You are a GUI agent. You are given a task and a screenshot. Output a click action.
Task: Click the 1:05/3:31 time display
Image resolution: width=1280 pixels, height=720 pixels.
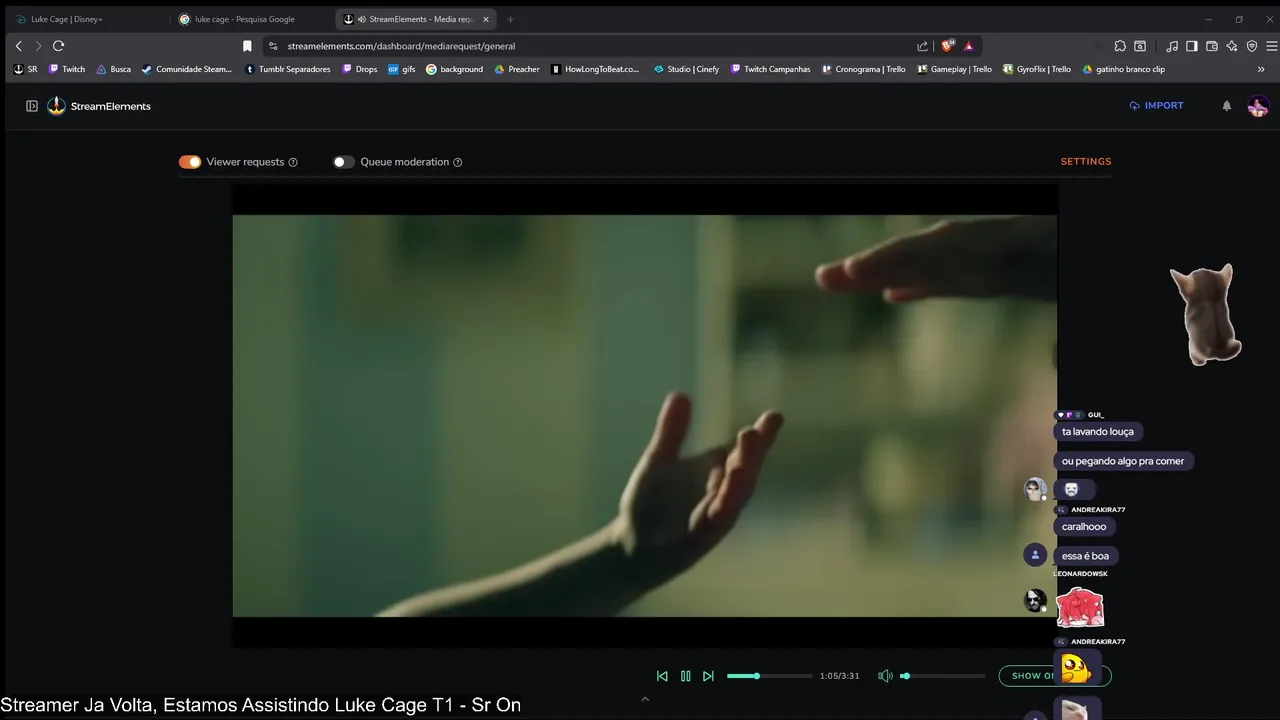[839, 676]
